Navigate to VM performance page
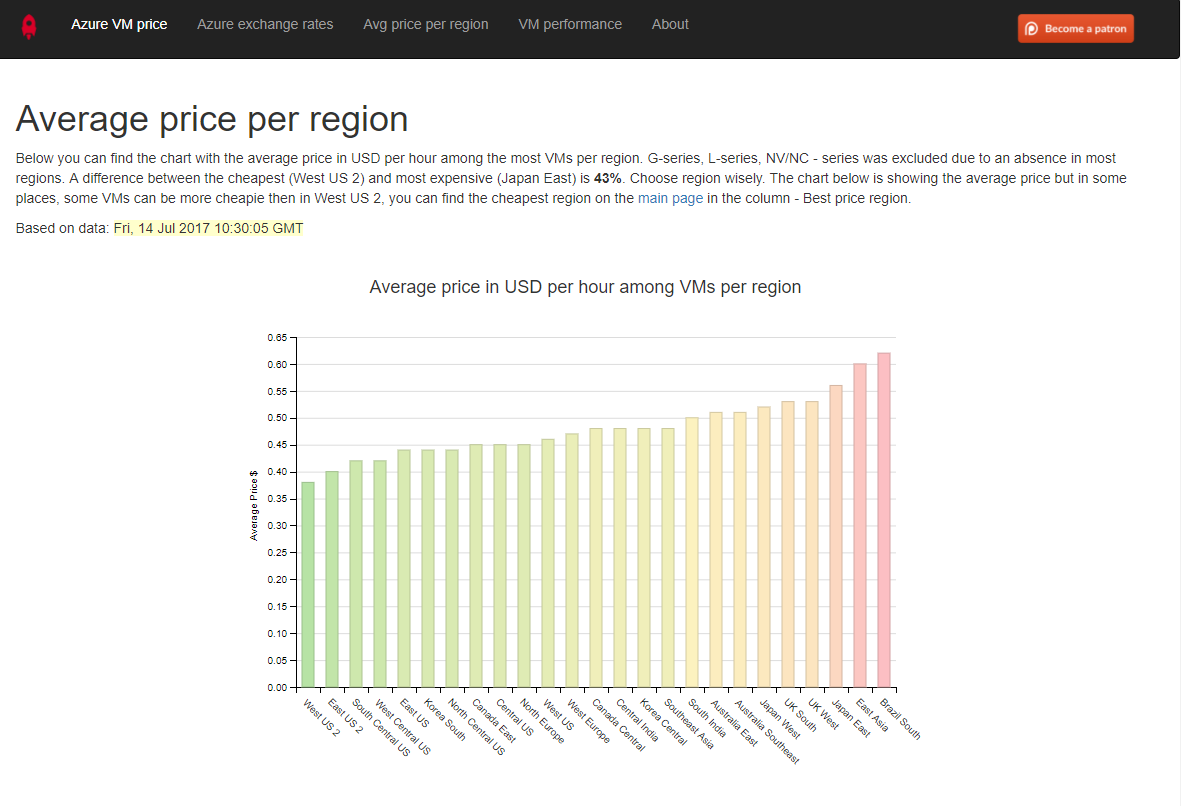 pyautogui.click(x=570, y=24)
